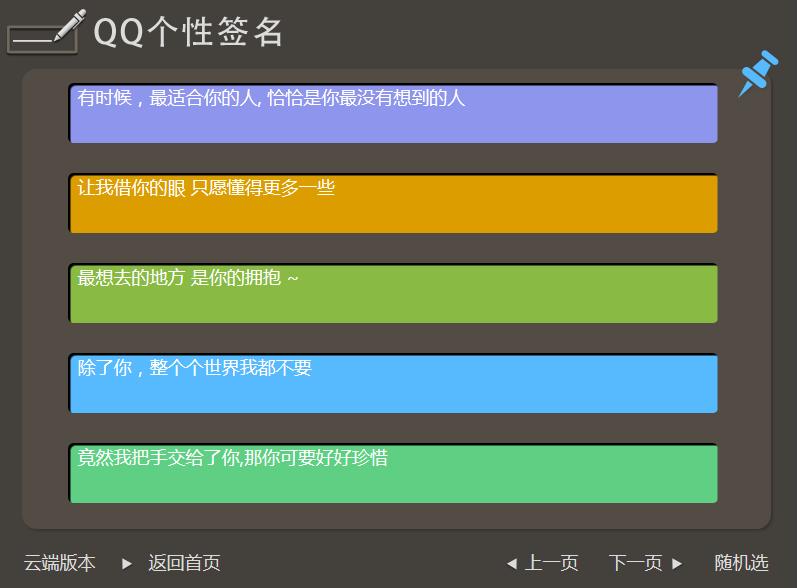Click the blue pushpin icon
Screen dimensions: 797x588
pos(758,73)
